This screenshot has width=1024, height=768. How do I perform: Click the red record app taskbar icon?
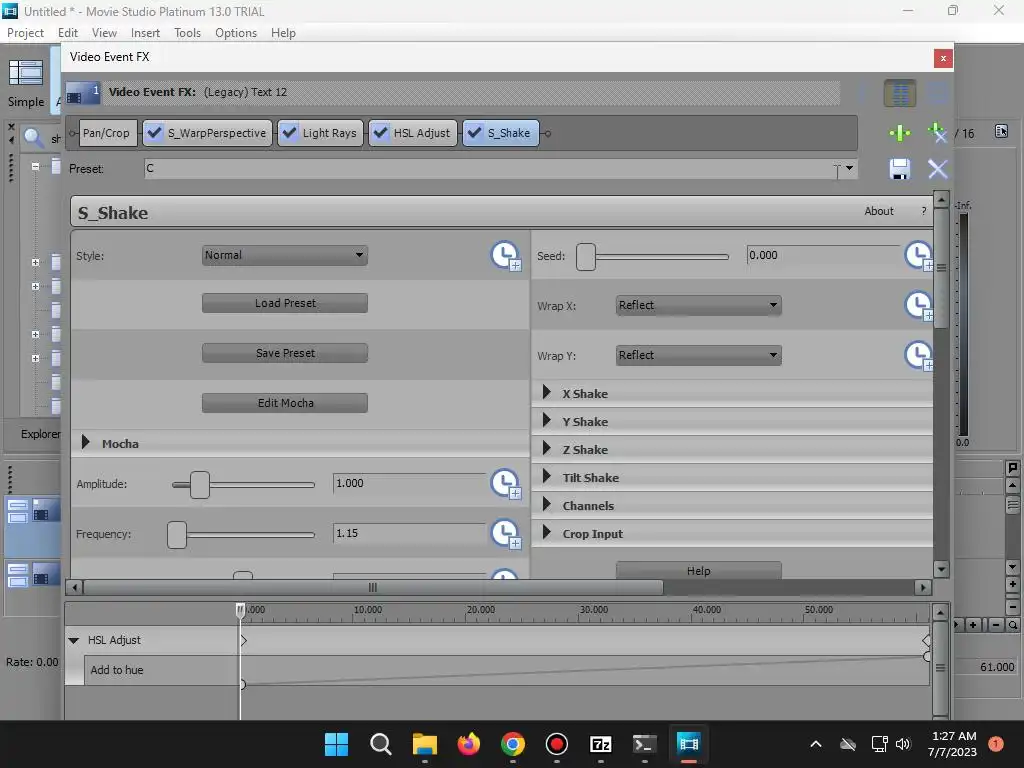[x=556, y=744]
